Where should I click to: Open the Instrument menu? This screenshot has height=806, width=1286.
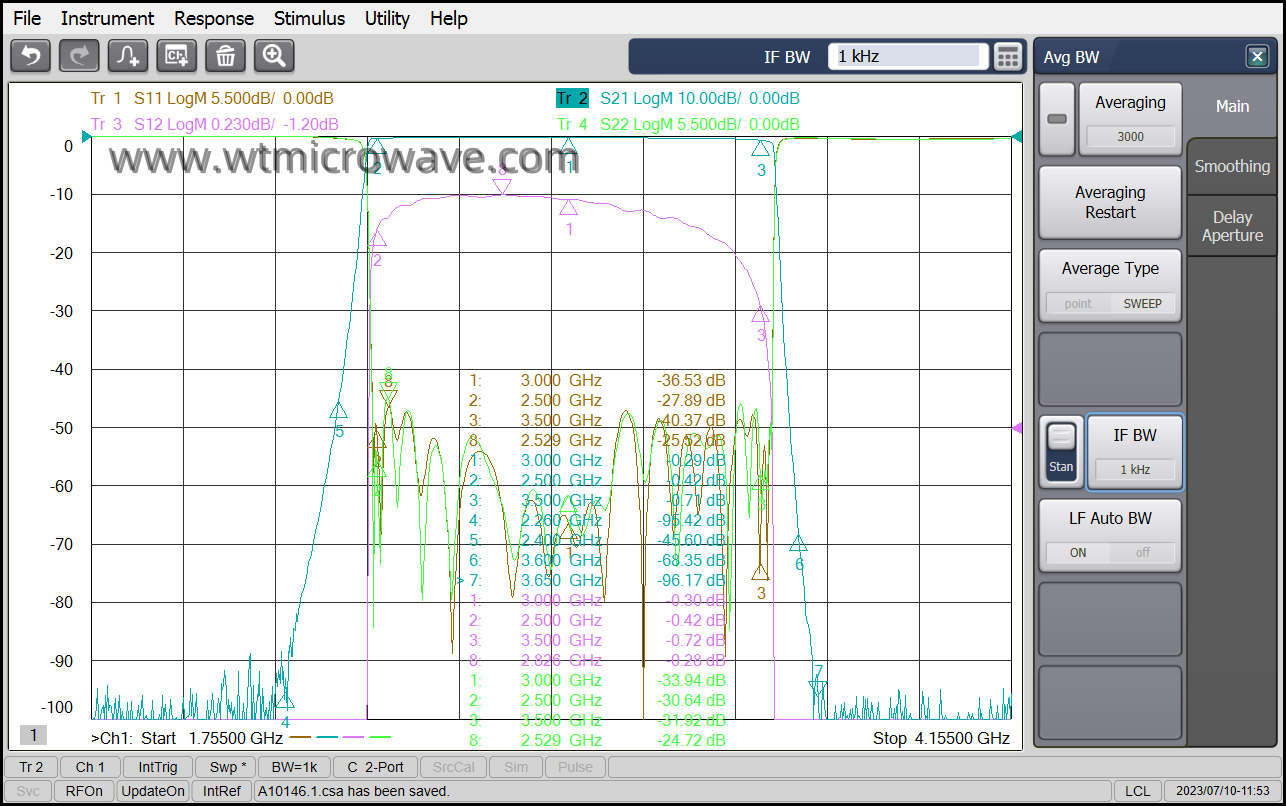click(x=107, y=18)
